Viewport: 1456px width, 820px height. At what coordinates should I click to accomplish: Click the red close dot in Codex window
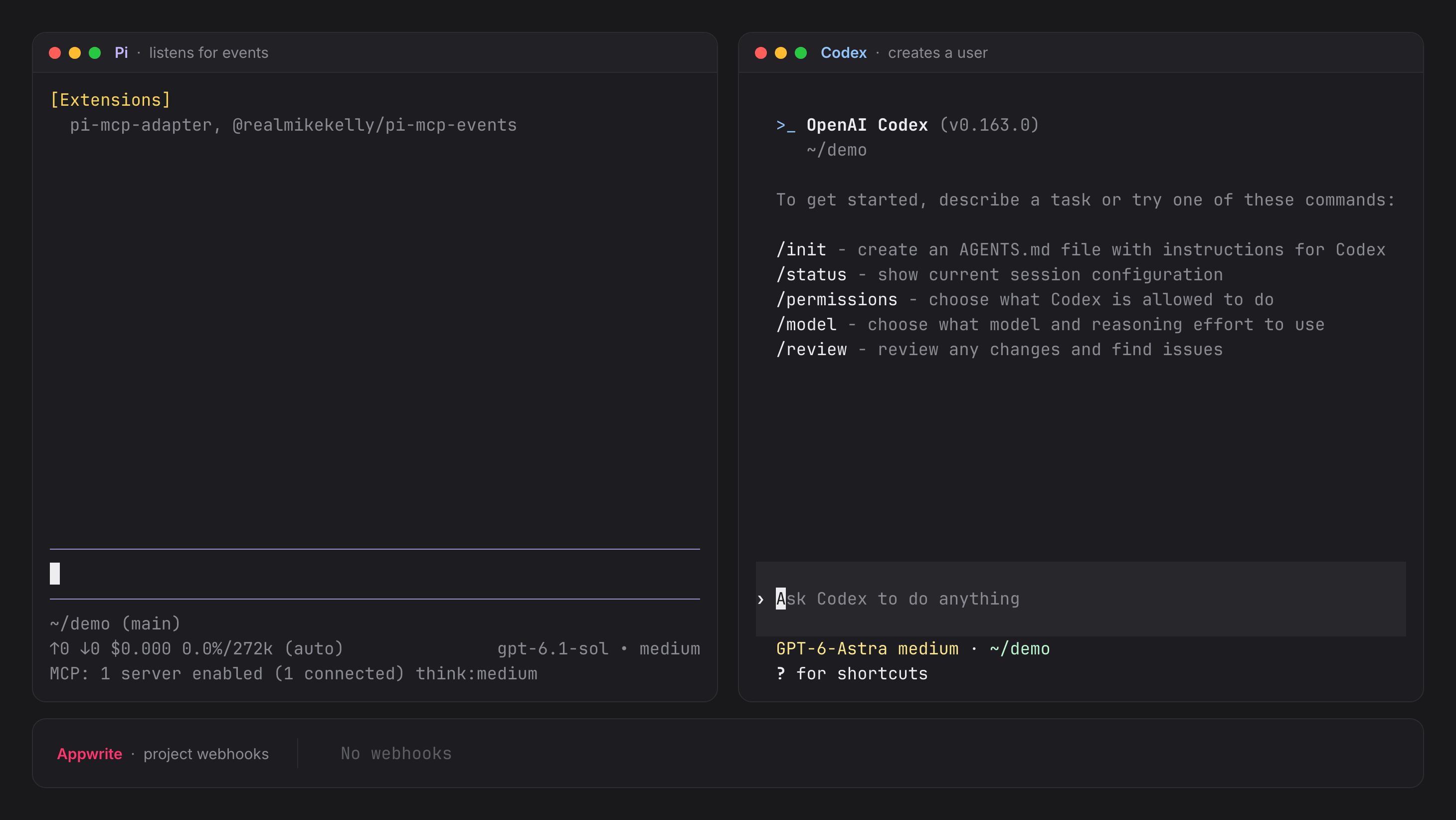coord(761,52)
